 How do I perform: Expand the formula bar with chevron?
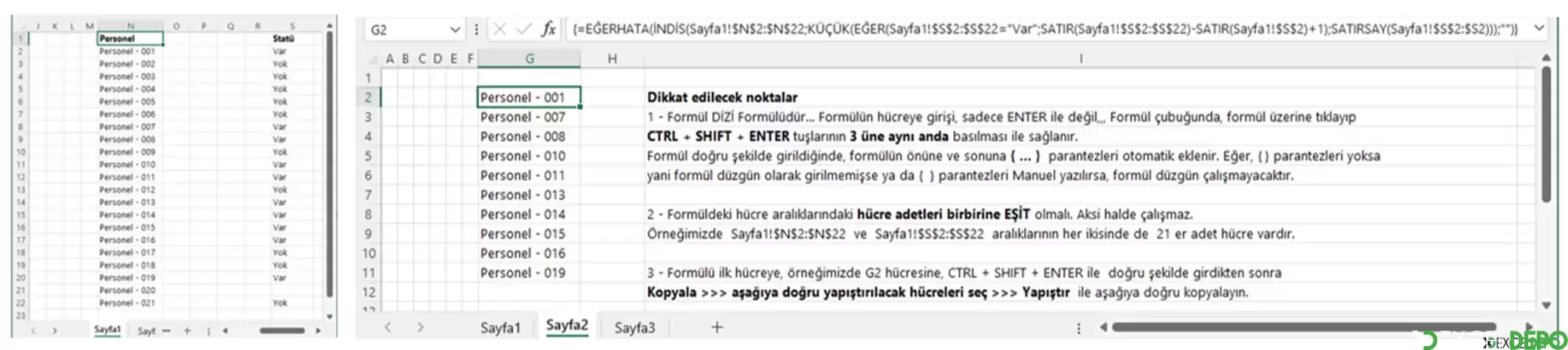click(1539, 28)
